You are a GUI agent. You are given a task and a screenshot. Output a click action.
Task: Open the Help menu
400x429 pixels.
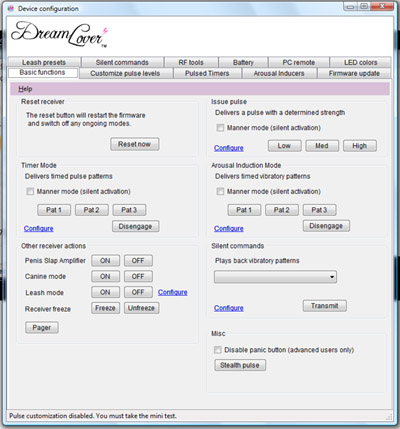25,89
